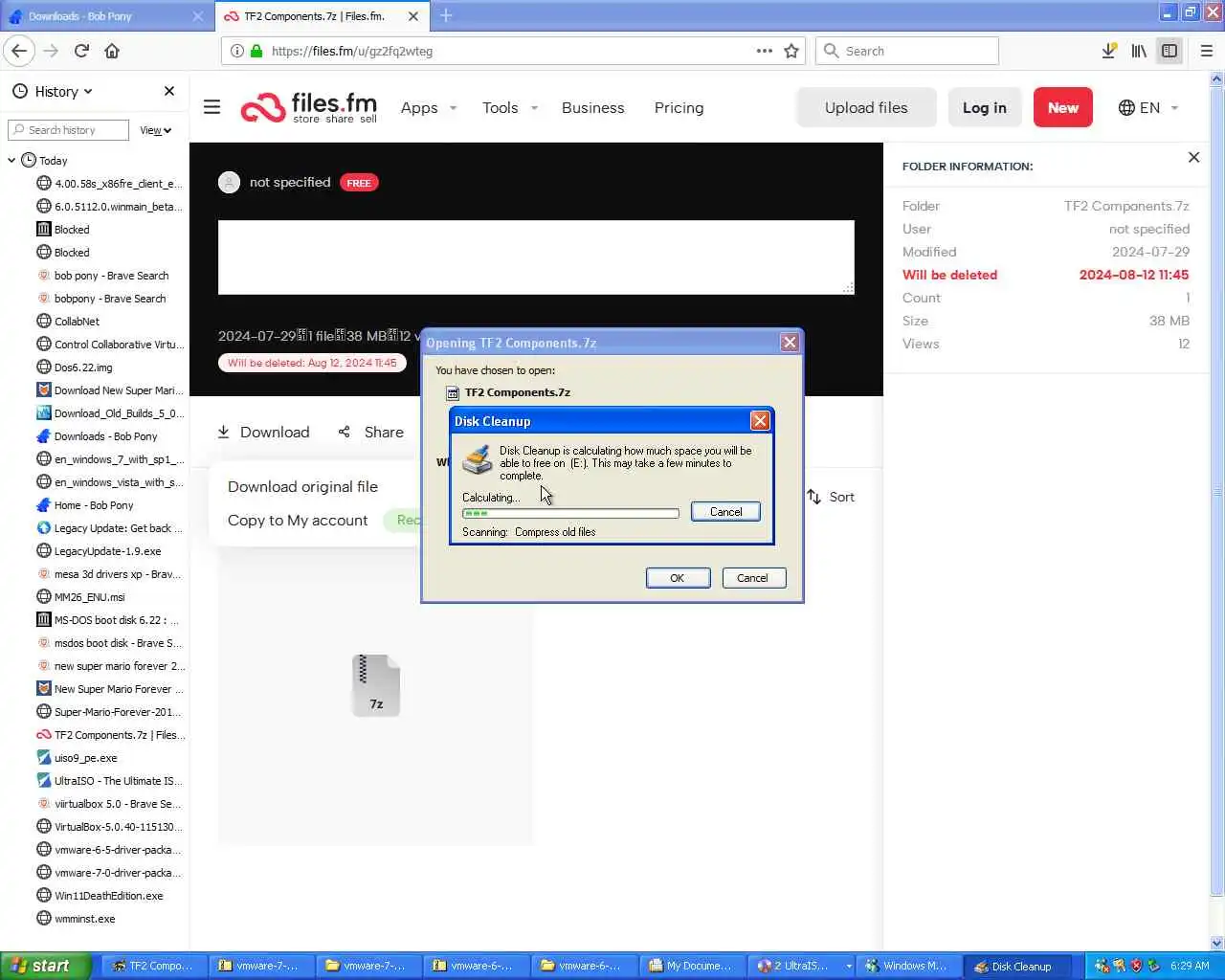This screenshot has width=1225, height=980.
Task: Click the user avatar next to not specified
Action: click(229, 182)
